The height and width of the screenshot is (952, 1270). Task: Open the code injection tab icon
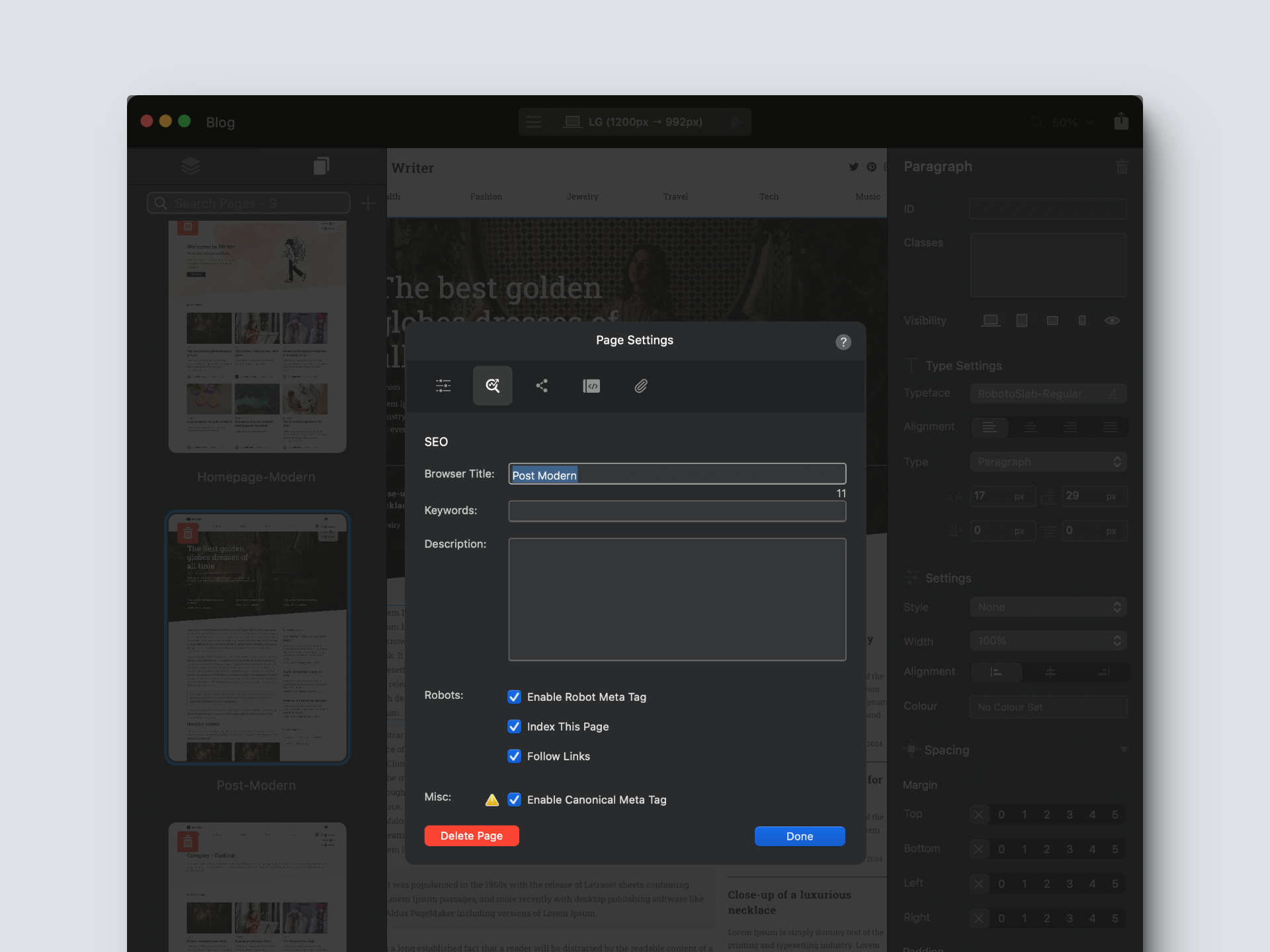(x=591, y=385)
